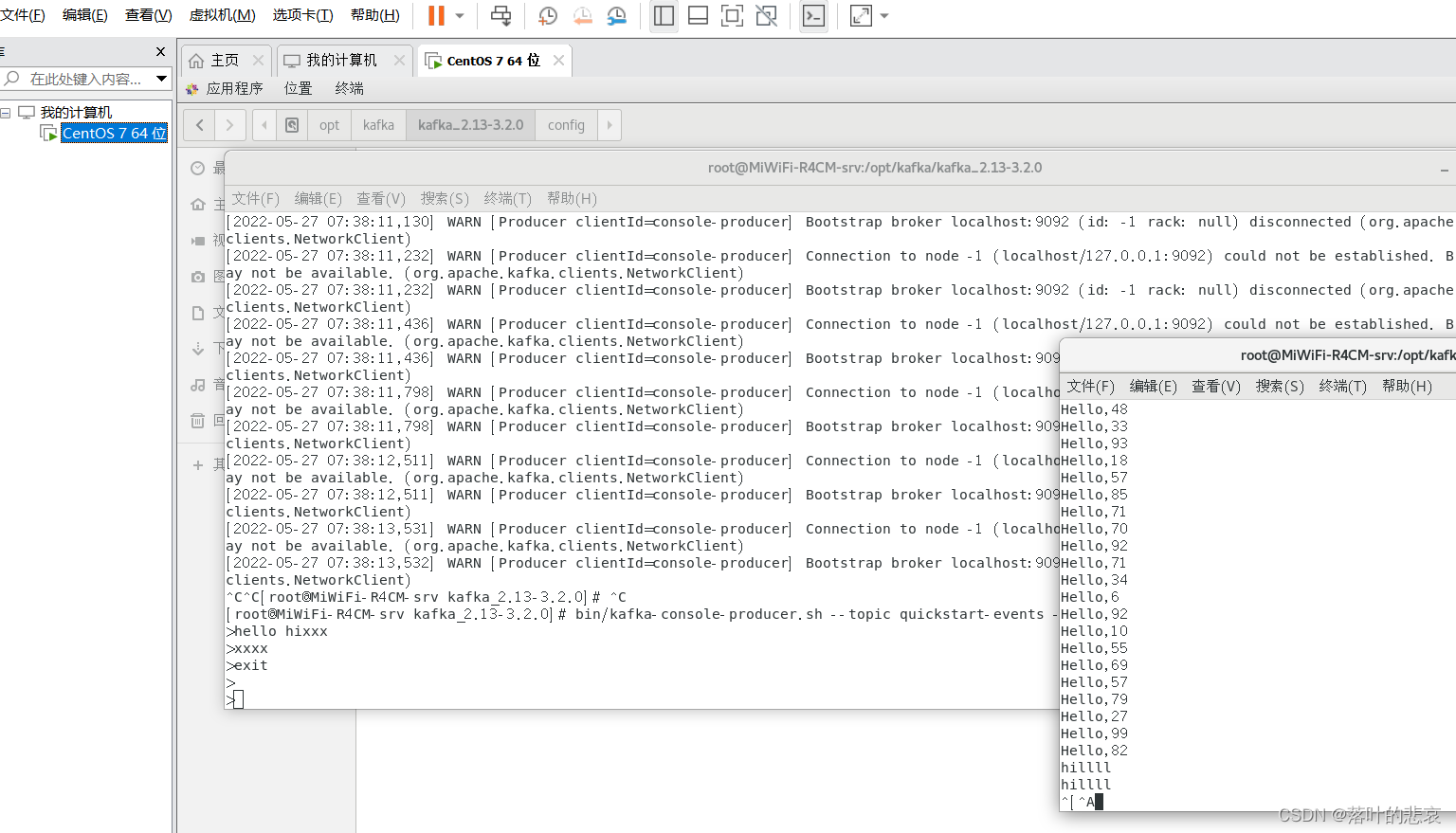Open 虚拟机(M) menu
1456x833 pixels.
[x=222, y=15]
